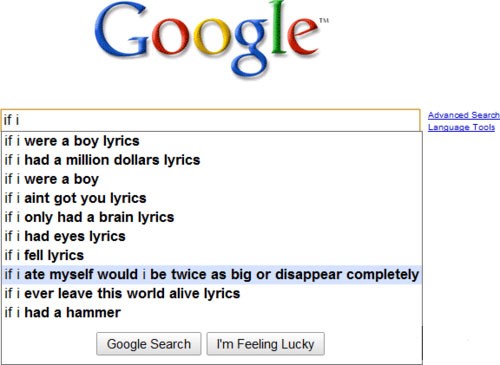Click the capital blue G in Google logo
The width and height of the screenshot is (500, 365).
coord(121,32)
